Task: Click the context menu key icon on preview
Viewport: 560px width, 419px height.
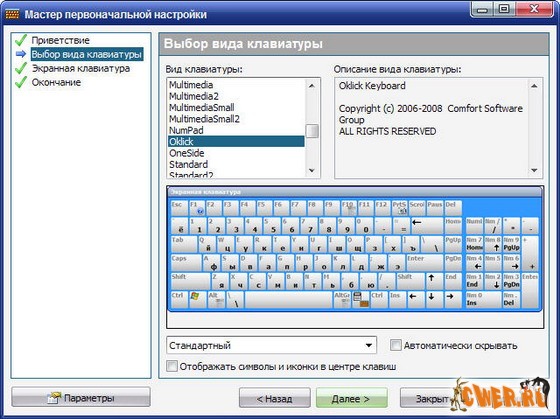Action: [x=360, y=299]
